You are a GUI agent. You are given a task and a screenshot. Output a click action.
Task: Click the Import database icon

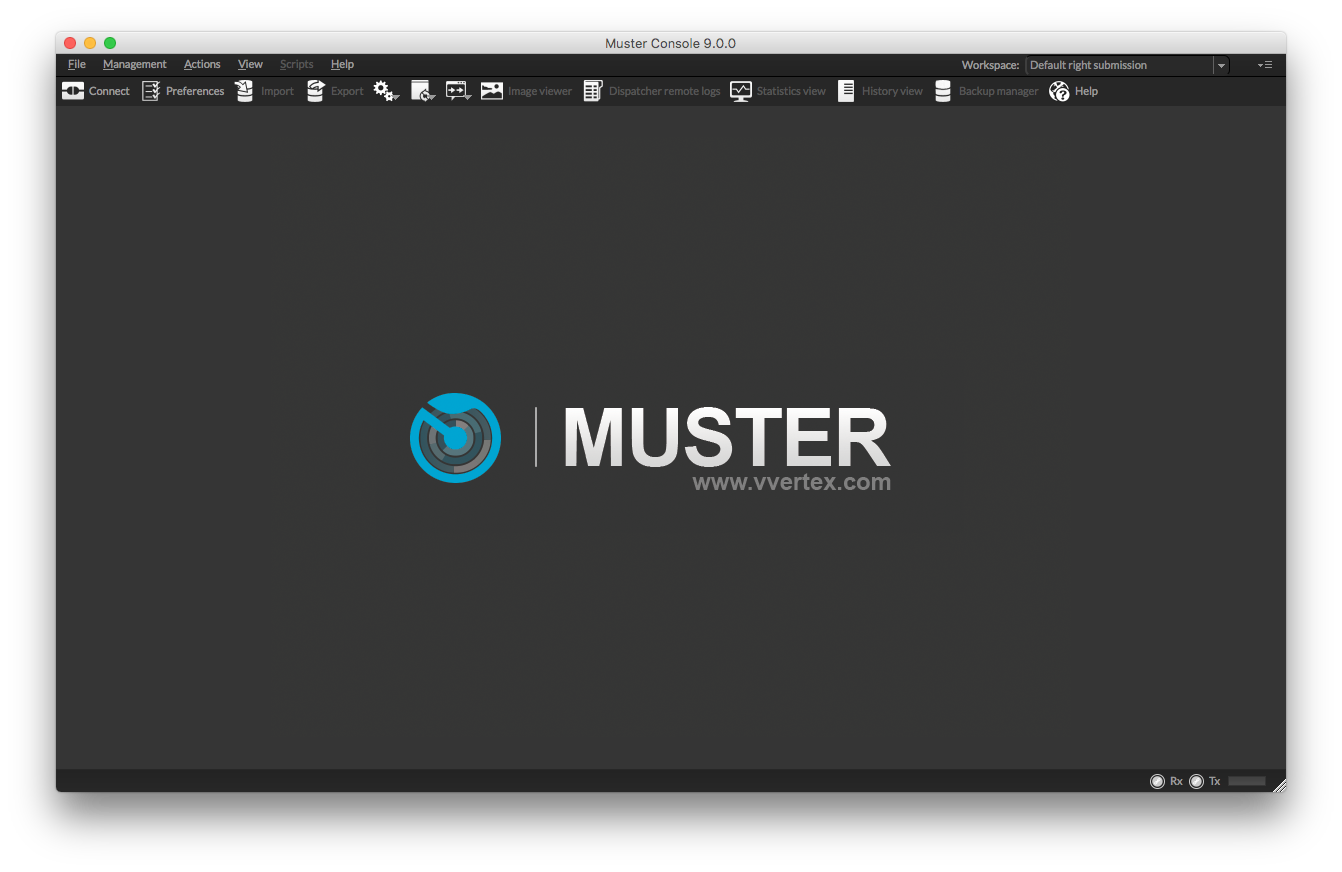[x=244, y=91]
